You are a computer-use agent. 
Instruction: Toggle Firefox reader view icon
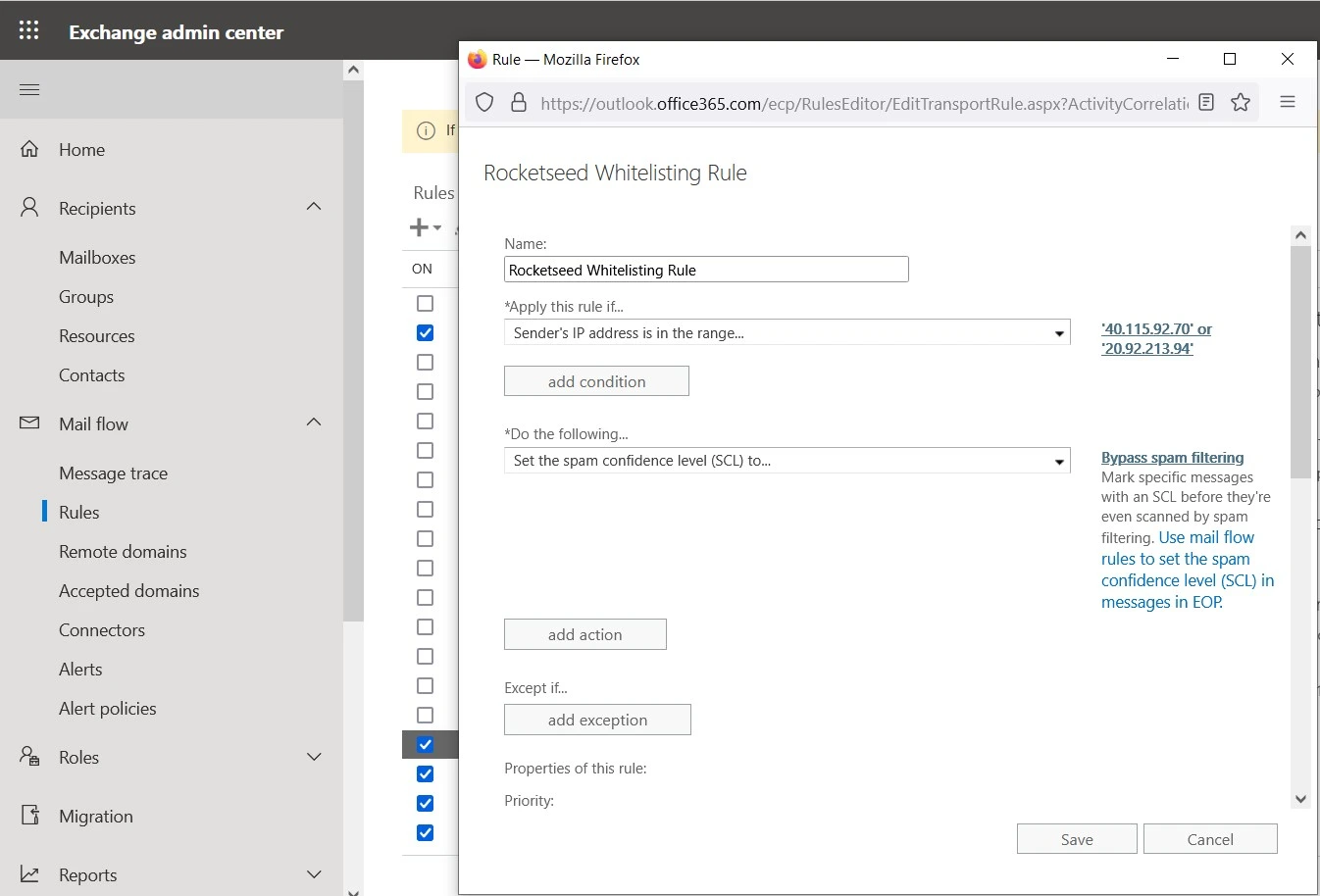pyautogui.click(x=1206, y=102)
